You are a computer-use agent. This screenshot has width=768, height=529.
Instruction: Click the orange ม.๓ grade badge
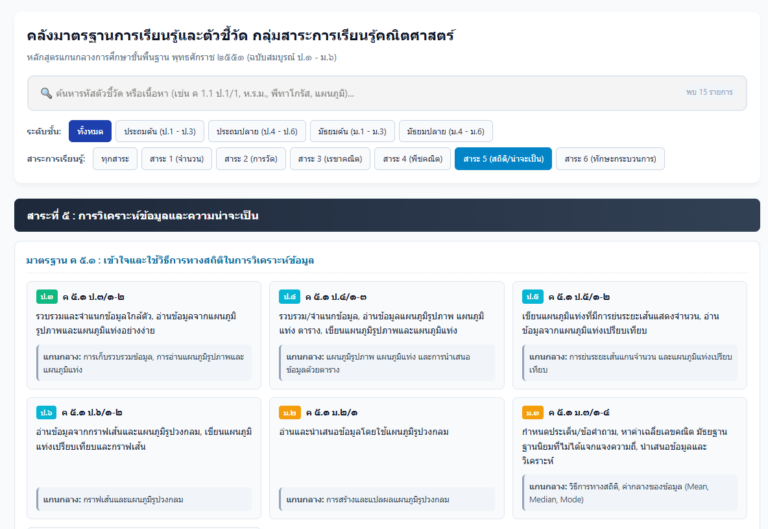pos(532,412)
